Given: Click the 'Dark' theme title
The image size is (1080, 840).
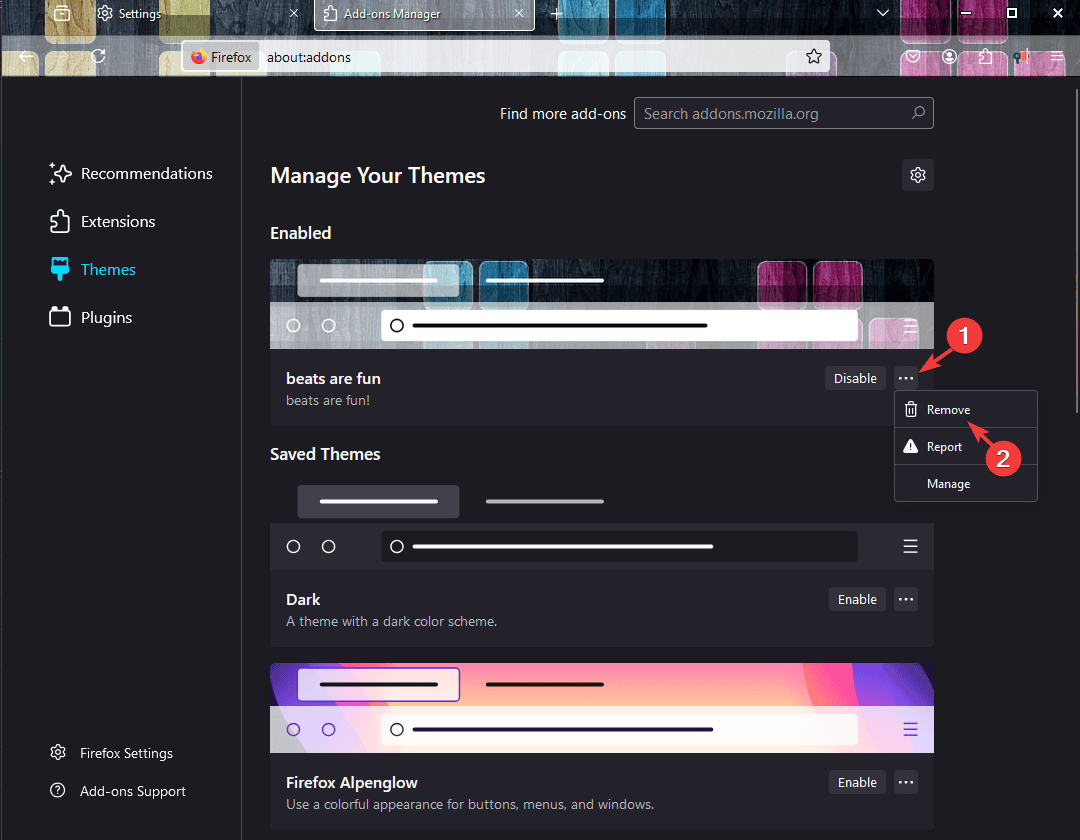Looking at the screenshot, I should pyautogui.click(x=303, y=600).
